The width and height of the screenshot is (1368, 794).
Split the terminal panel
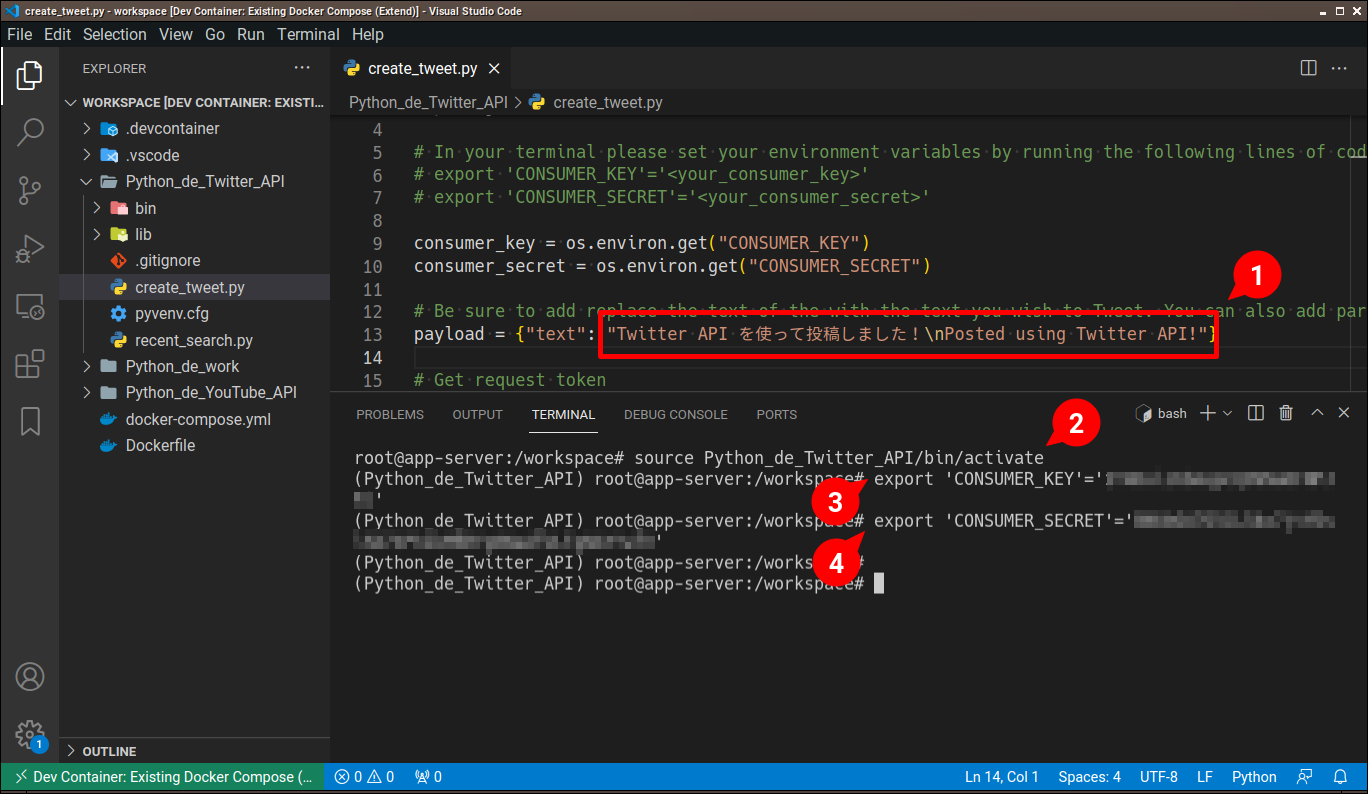(x=1256, y=412)
